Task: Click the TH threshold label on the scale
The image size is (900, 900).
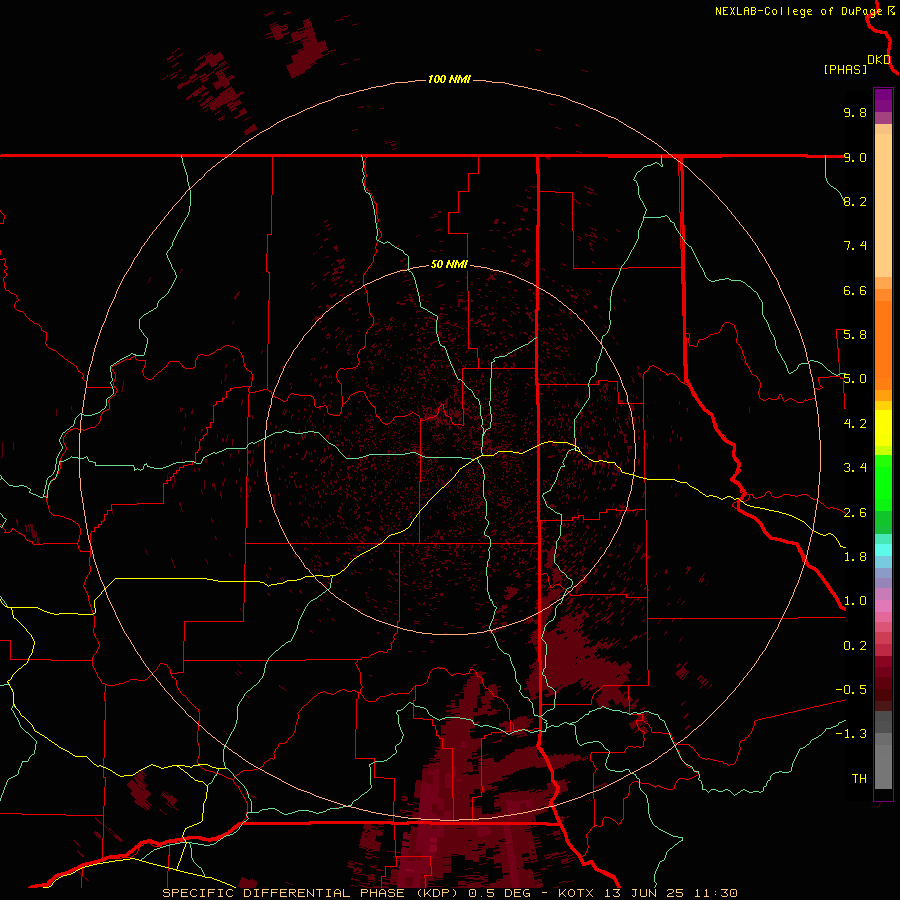Action: click(x=859, y=779)
